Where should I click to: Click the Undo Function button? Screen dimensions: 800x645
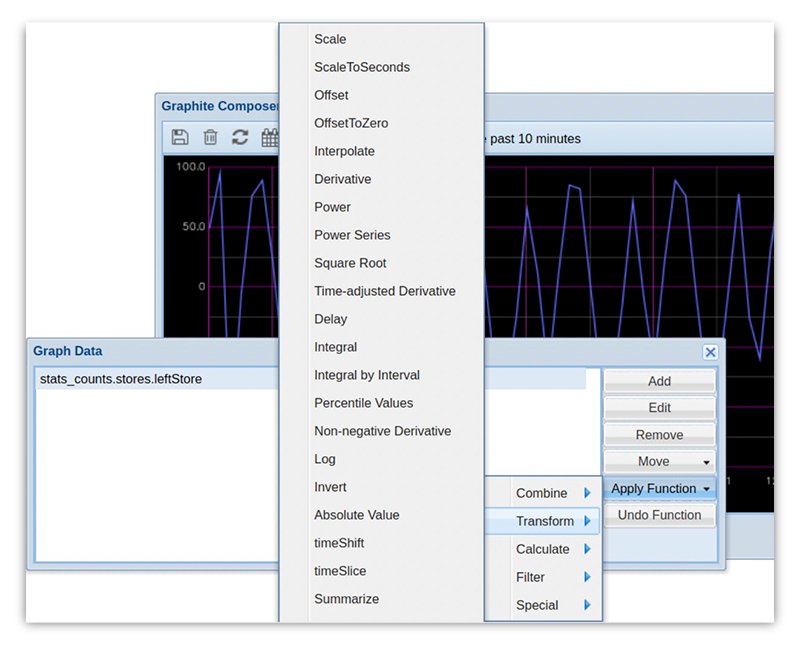659,515
